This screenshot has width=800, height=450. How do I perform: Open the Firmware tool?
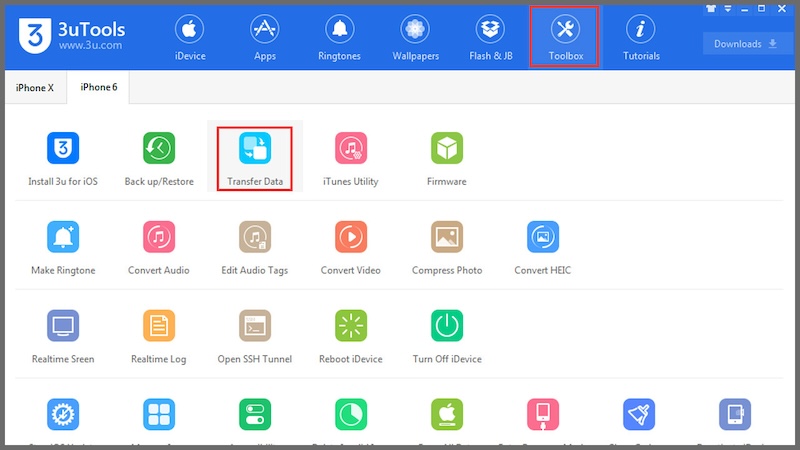point(446,159)
